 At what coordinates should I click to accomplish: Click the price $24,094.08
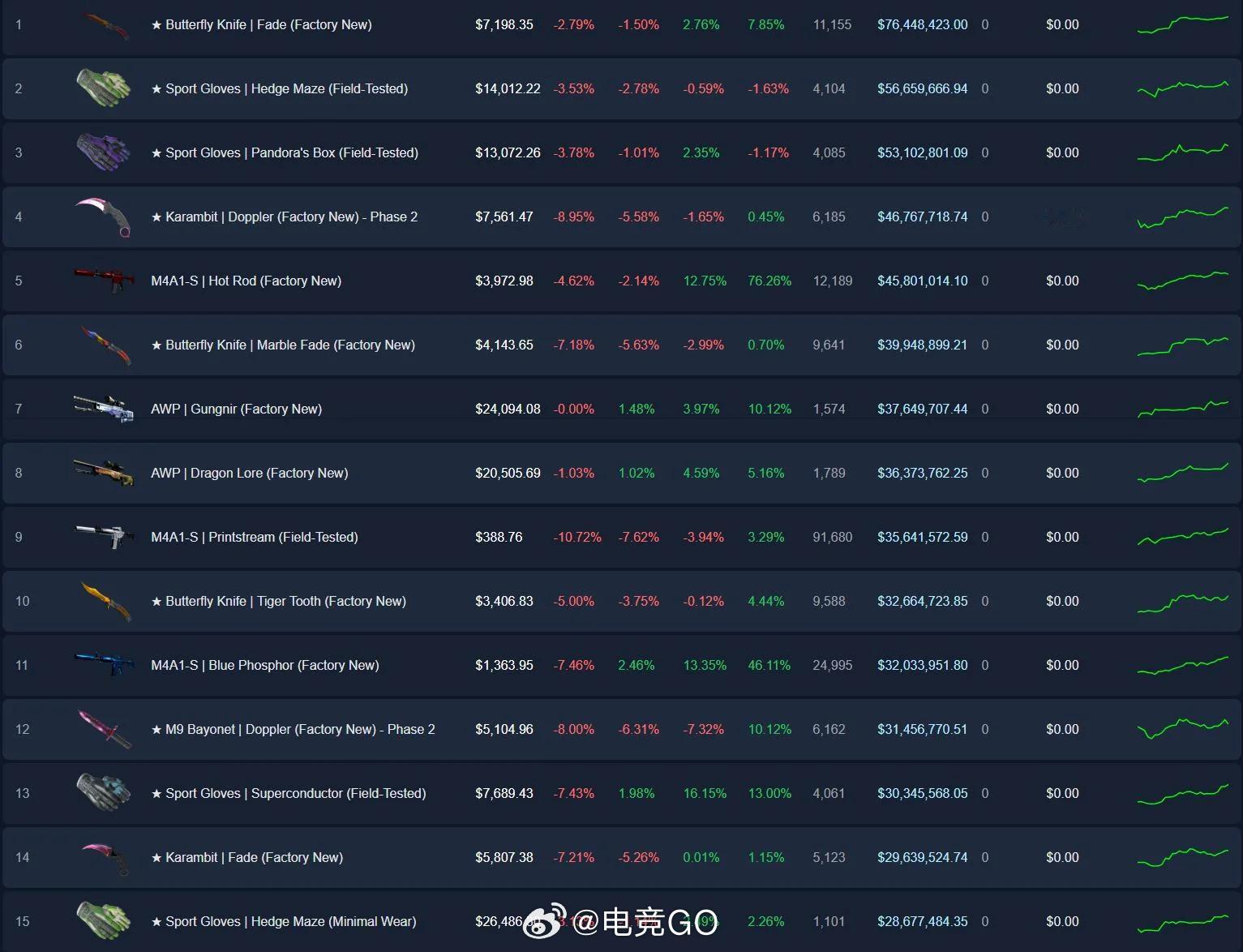point(508,409)
